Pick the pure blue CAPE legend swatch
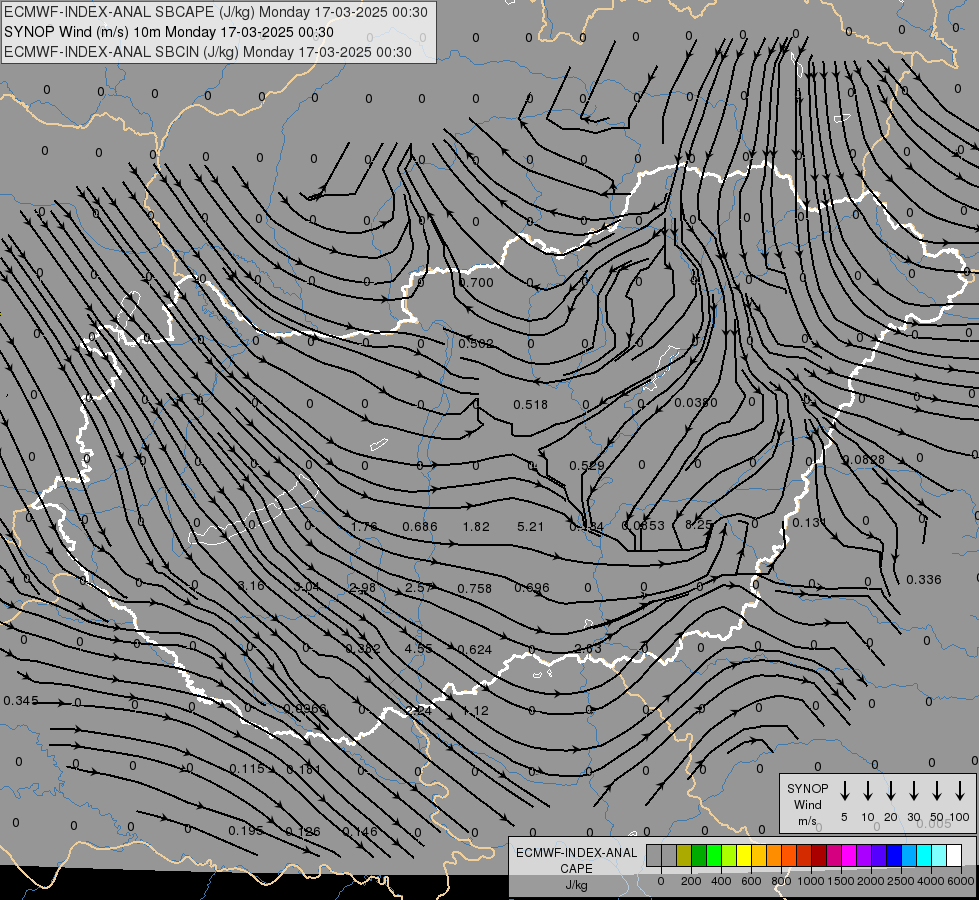 point(893,856)
